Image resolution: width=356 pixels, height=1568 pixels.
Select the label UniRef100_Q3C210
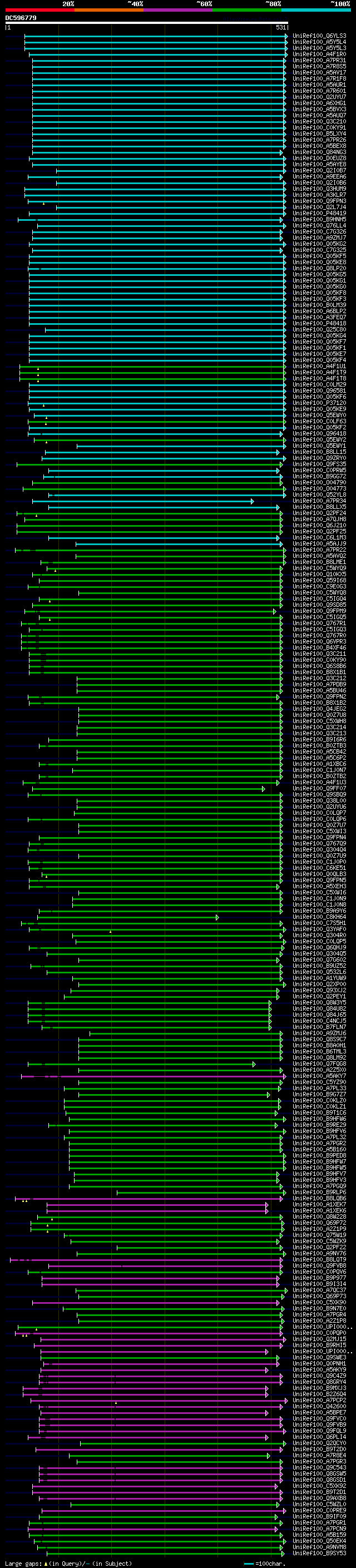coord(319,122)
